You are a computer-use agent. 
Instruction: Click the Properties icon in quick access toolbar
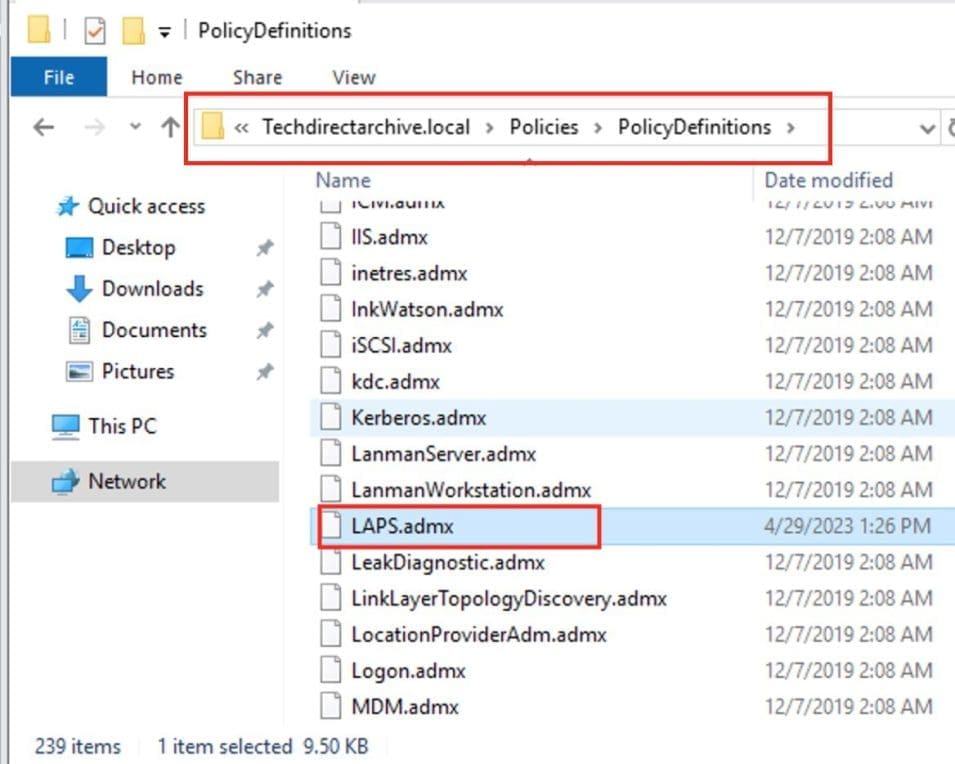tap(94, 31)
